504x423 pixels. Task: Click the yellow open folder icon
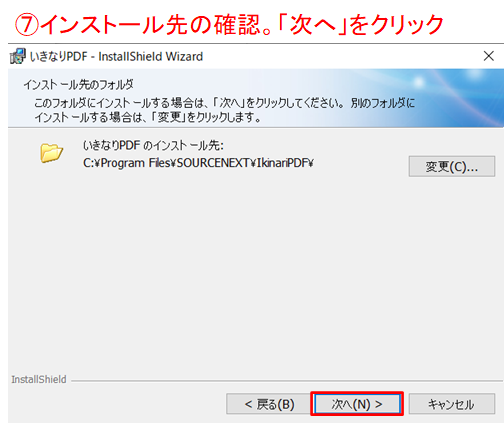pyautogui.click(x=51, y=153)
